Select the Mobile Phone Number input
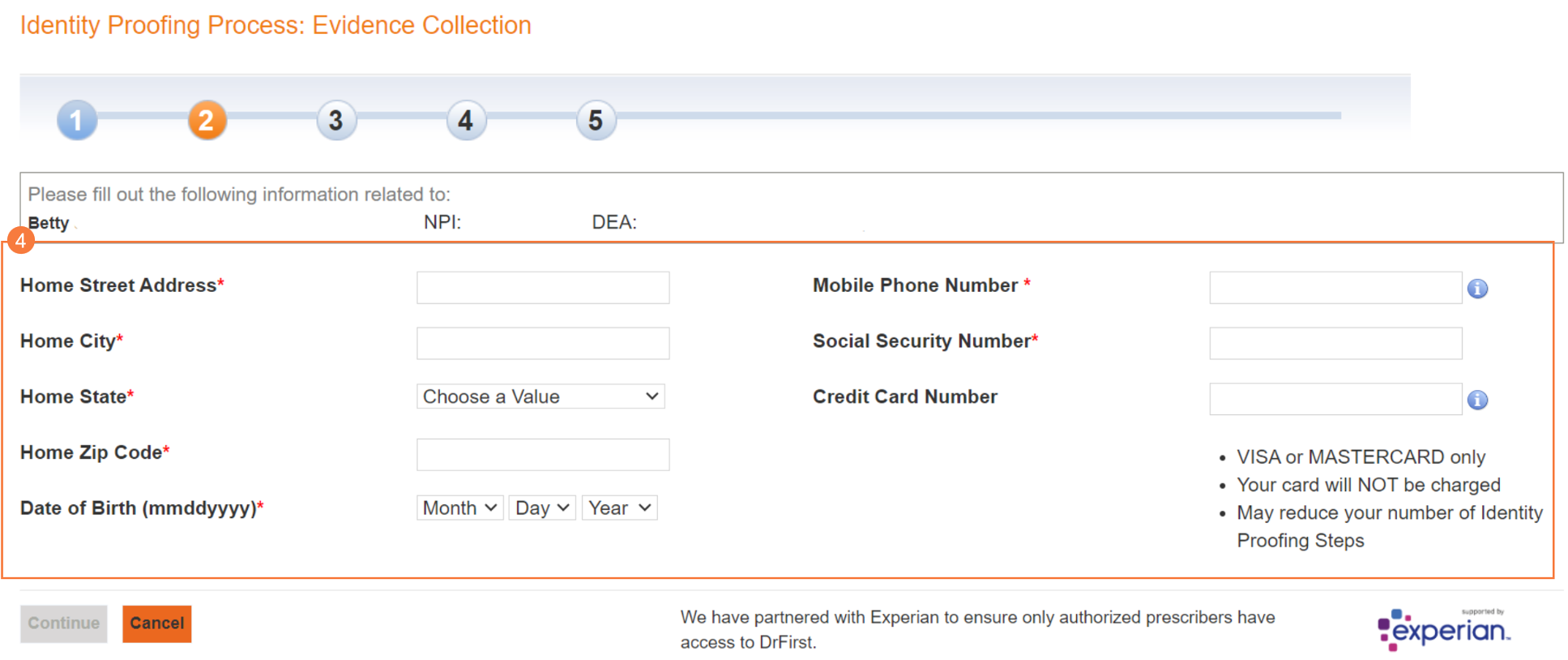 (1335, 288)
